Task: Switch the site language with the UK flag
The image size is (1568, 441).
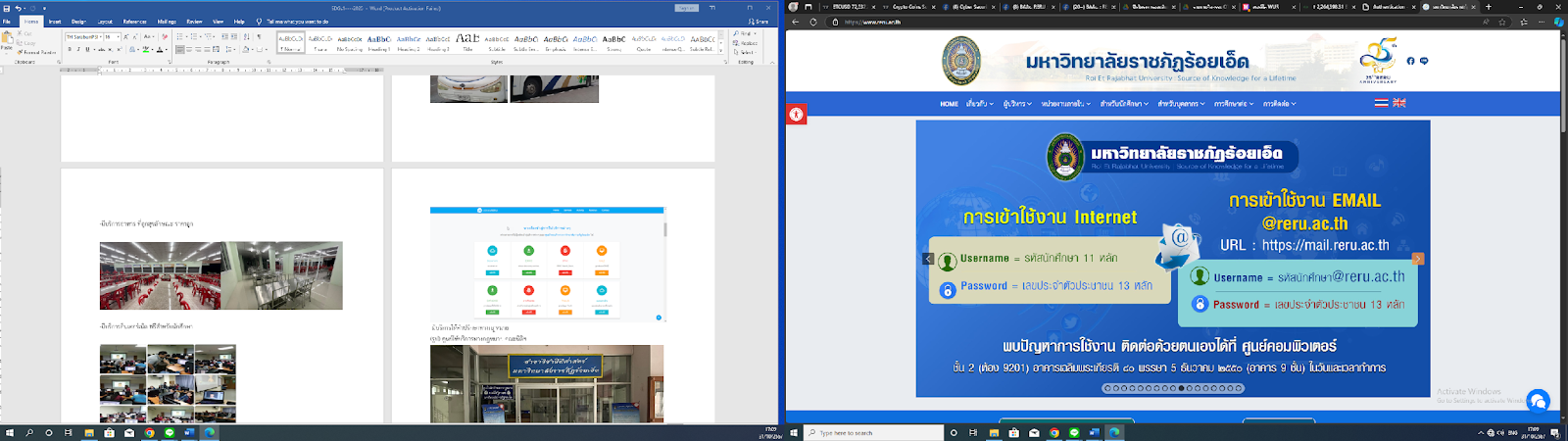Action: tap(1399, 103)
